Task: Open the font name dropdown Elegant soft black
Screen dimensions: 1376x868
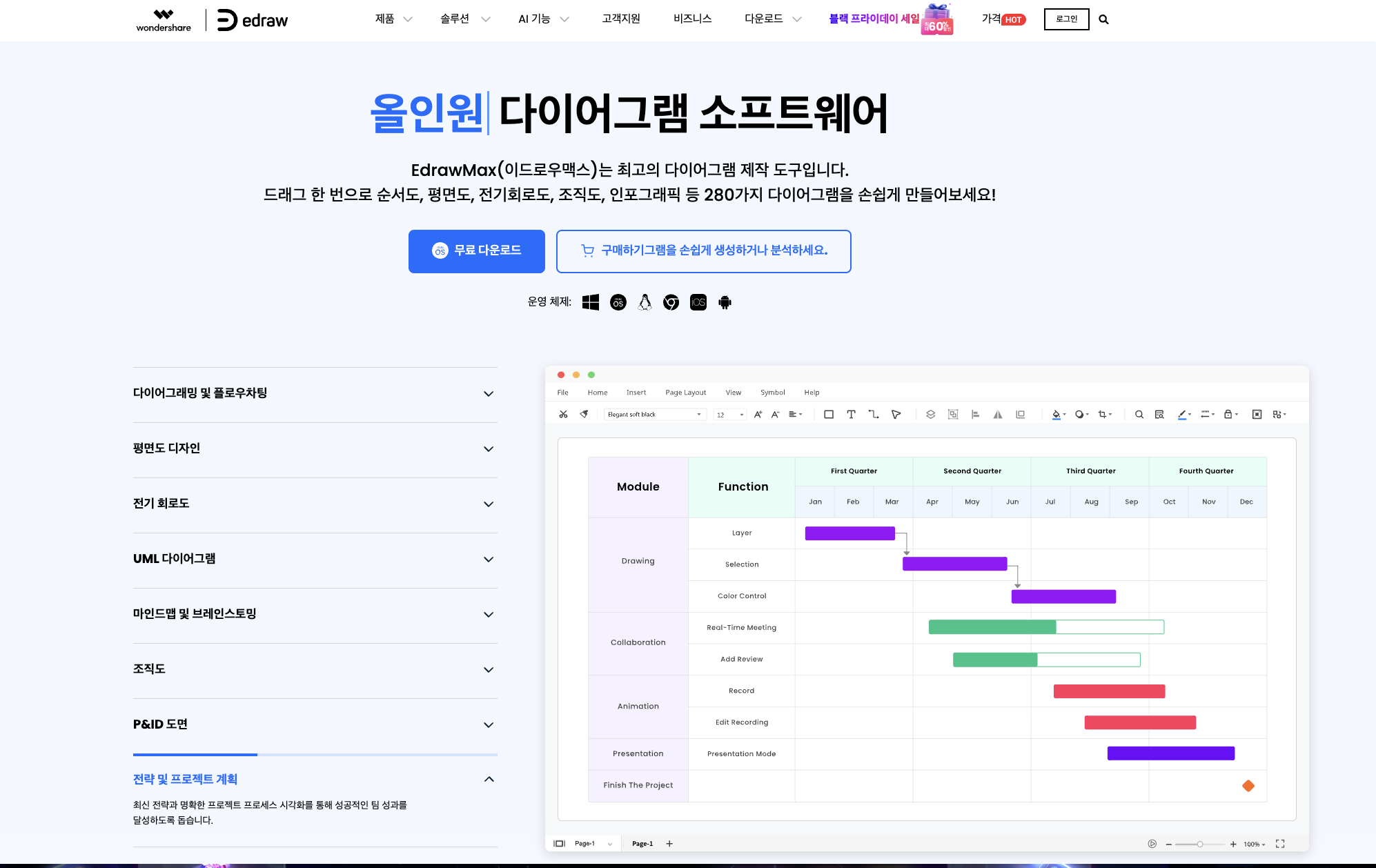Action: [655, 415]
